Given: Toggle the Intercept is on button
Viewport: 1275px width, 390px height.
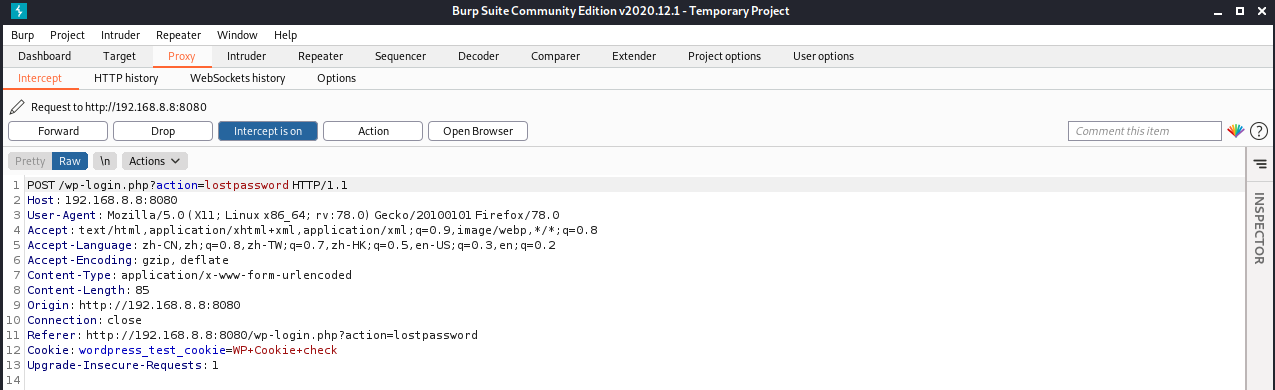Looking at the screenshot, I should 268,131.
